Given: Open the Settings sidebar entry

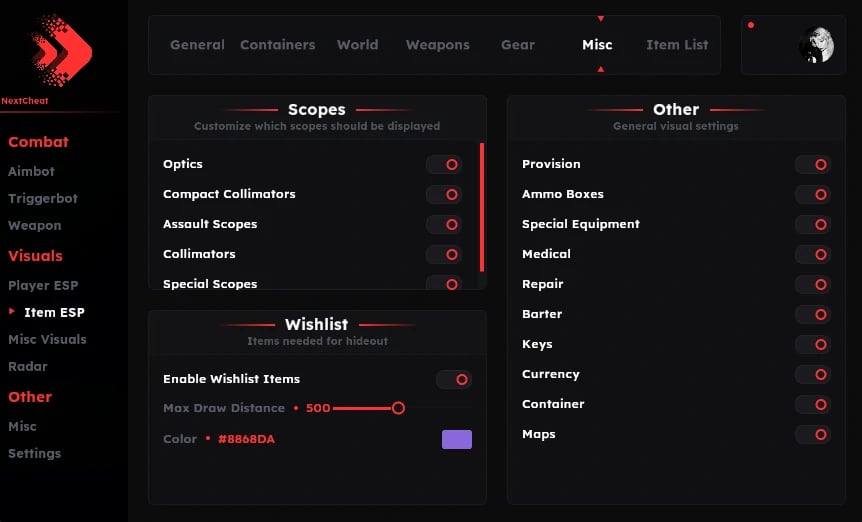Looking at the screenshot, I should coord(34,453).
